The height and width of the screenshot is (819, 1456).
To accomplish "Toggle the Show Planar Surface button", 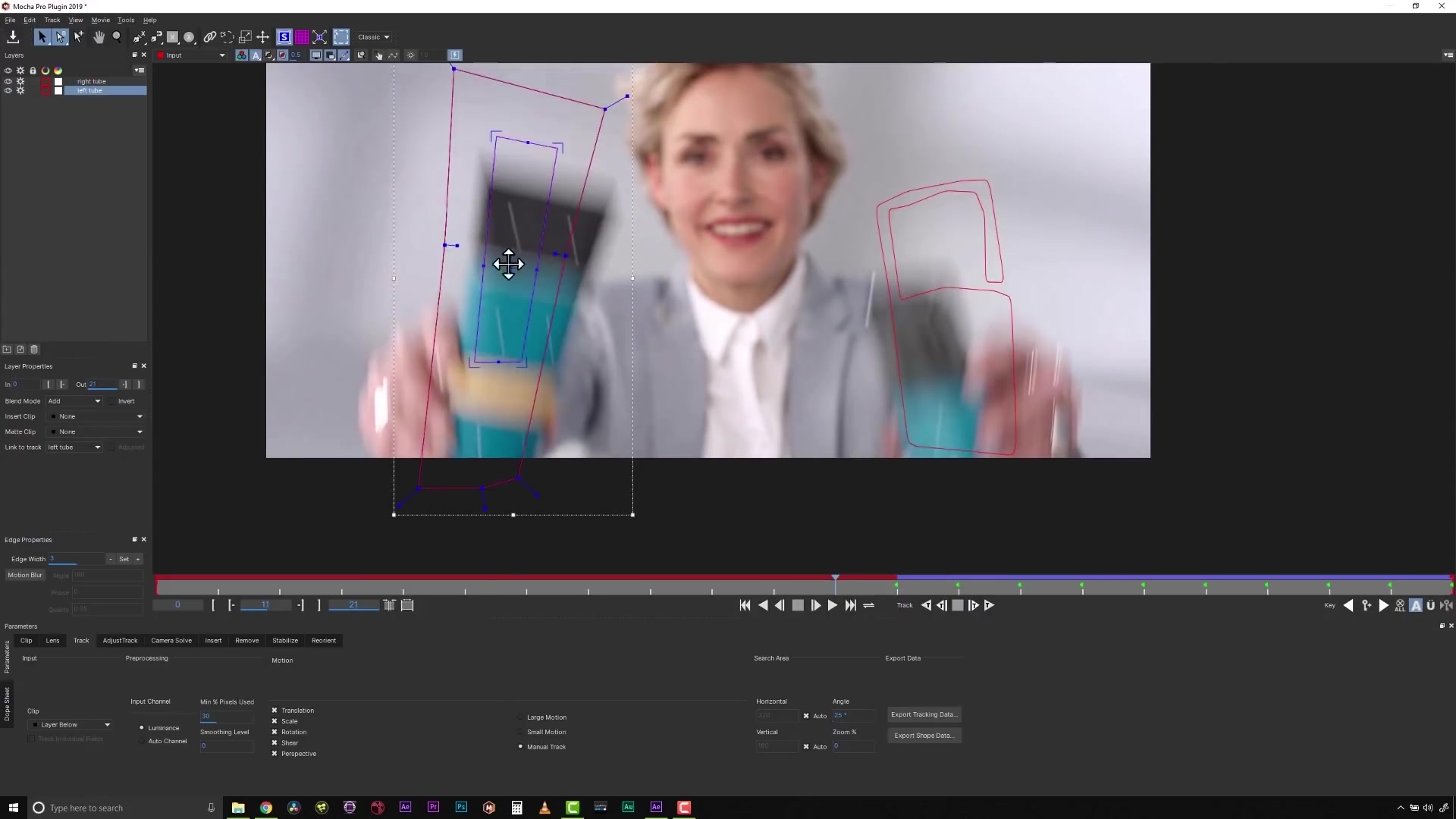I will (284, 36).
